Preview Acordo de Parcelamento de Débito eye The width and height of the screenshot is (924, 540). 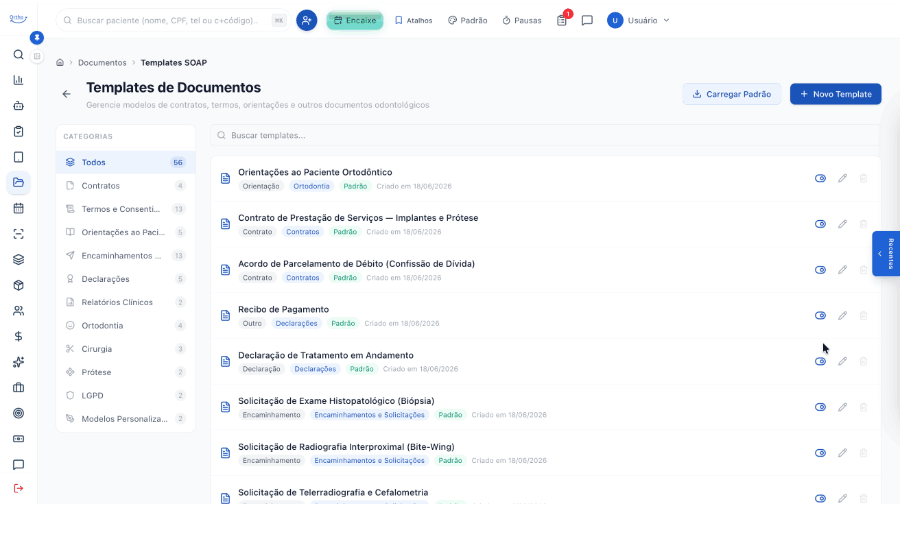[820, 270]
